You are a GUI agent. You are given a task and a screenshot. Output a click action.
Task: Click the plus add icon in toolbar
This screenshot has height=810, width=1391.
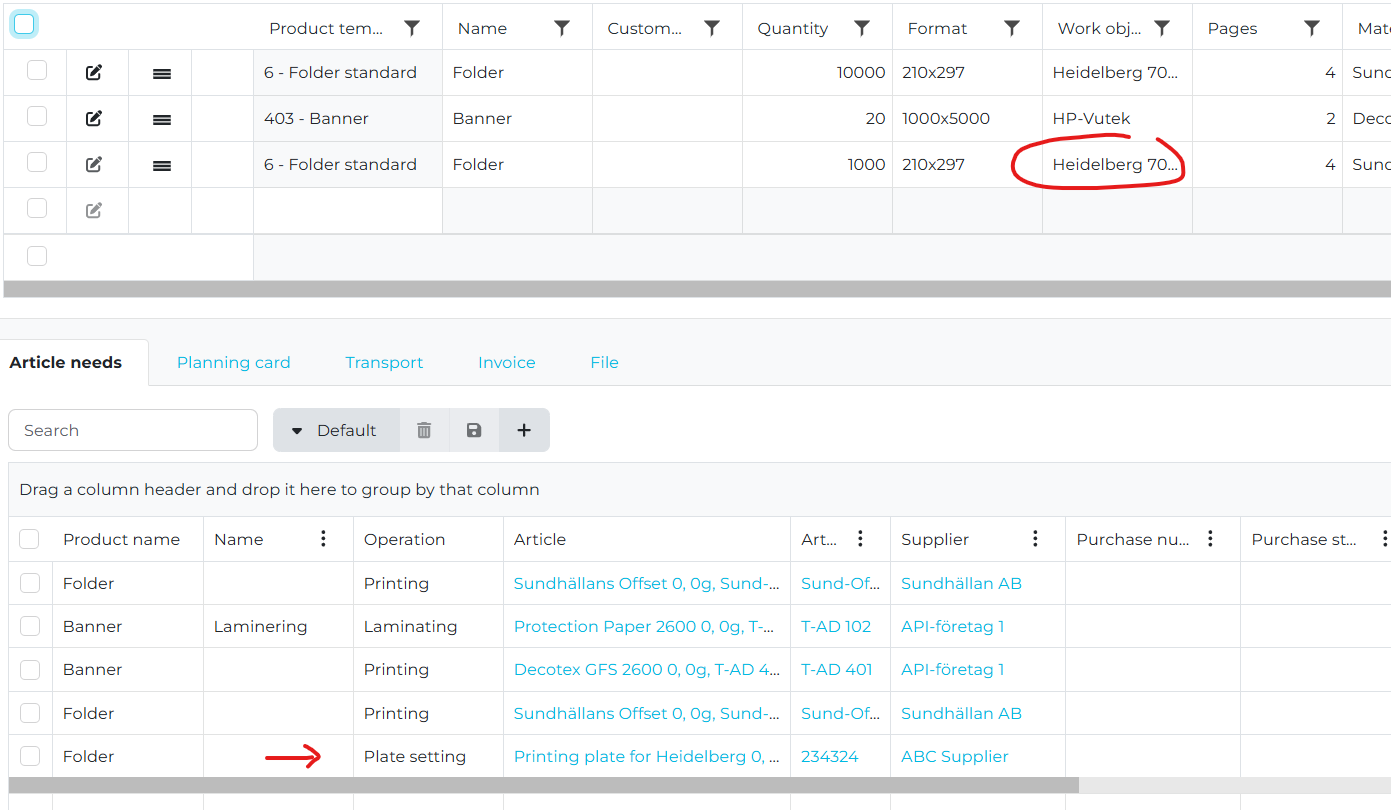pyautogui.click(x=524, y=430)
